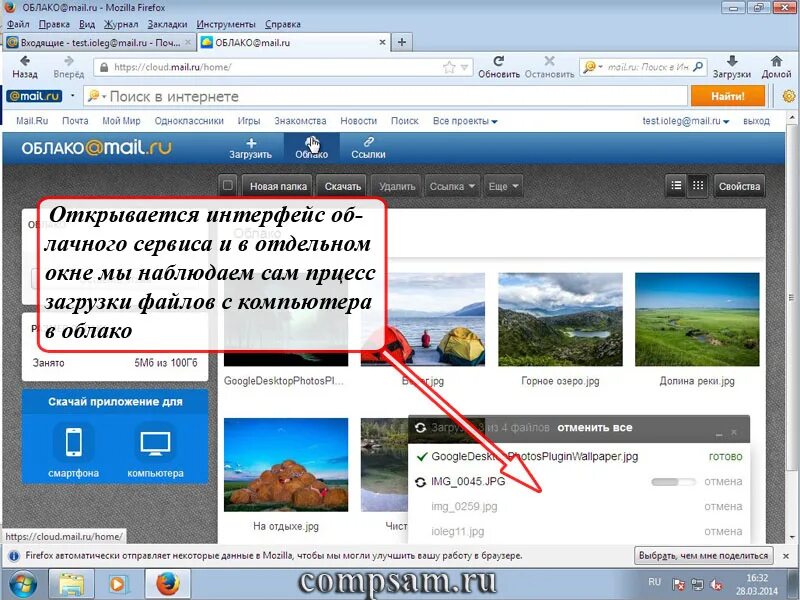
Task: Expand the Все проекты dropdown
Action: tap(465, 121)
